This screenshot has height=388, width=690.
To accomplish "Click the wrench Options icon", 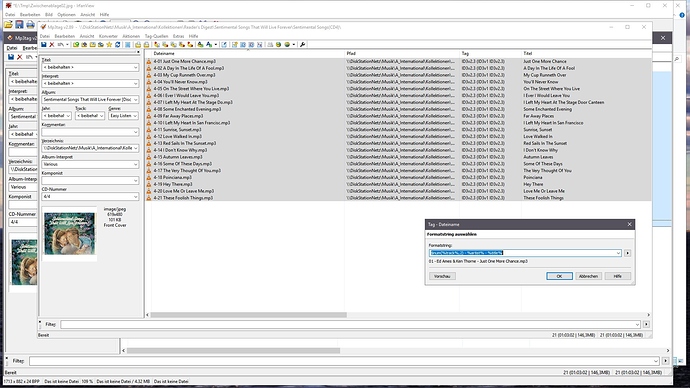I will point(302,44).
